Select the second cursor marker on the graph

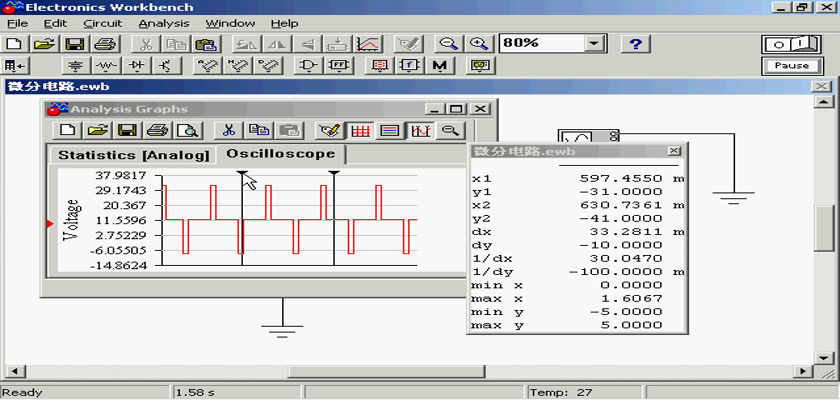point(334,173)
